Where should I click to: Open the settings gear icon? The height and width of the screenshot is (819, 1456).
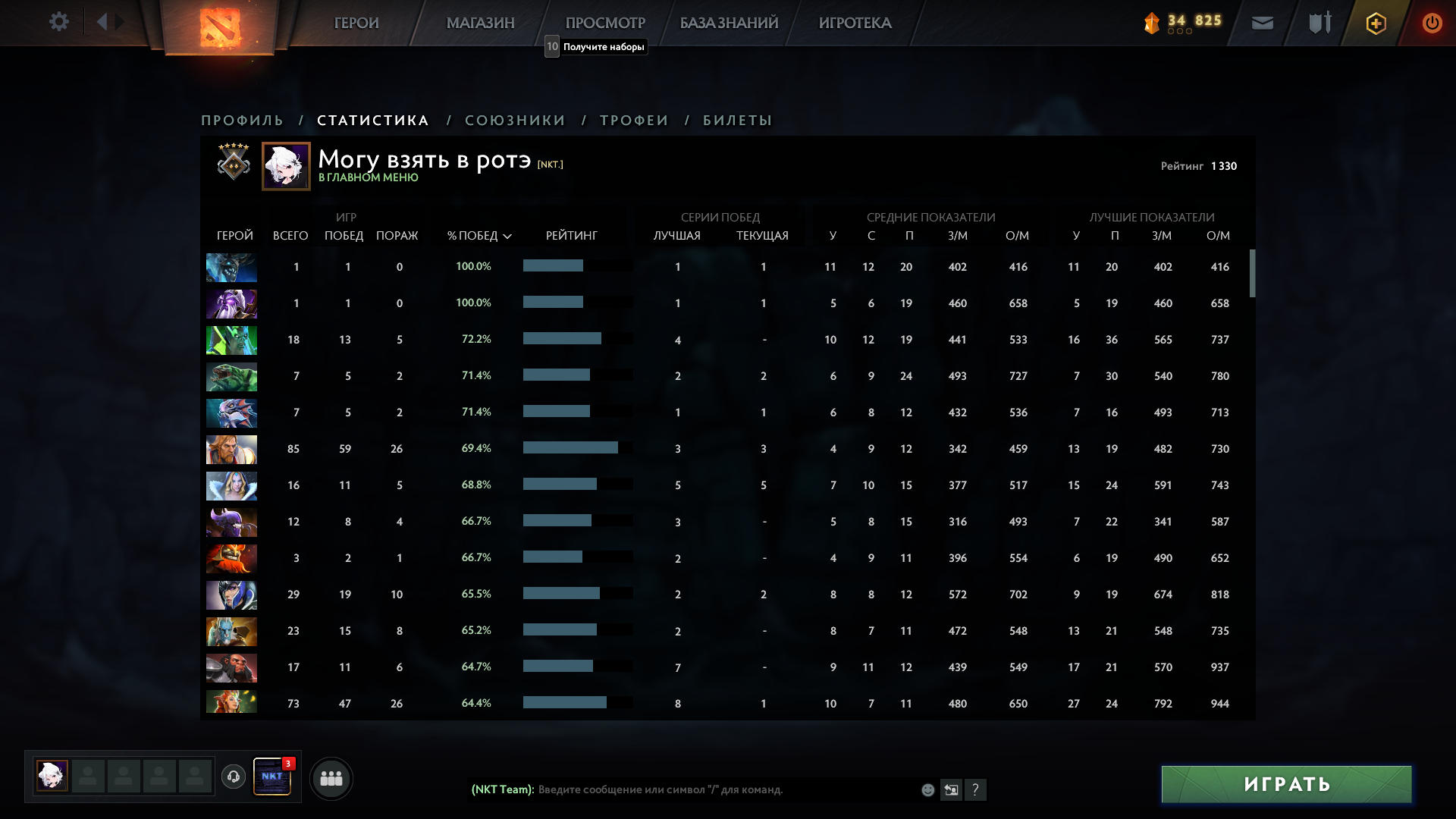pyautogui.click(x=59, y=22)
